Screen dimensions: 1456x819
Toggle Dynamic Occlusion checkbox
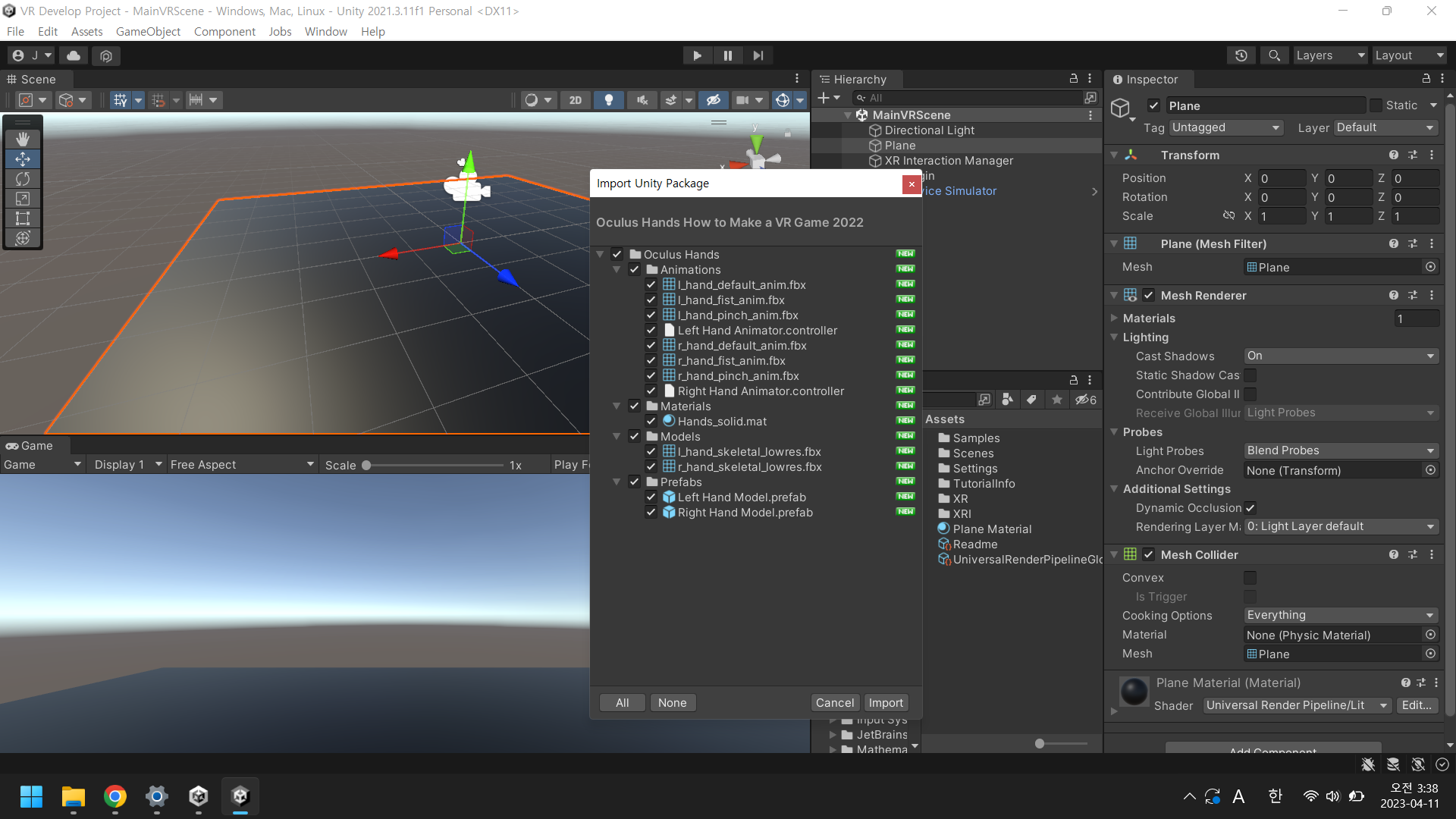coord(1250,508)
